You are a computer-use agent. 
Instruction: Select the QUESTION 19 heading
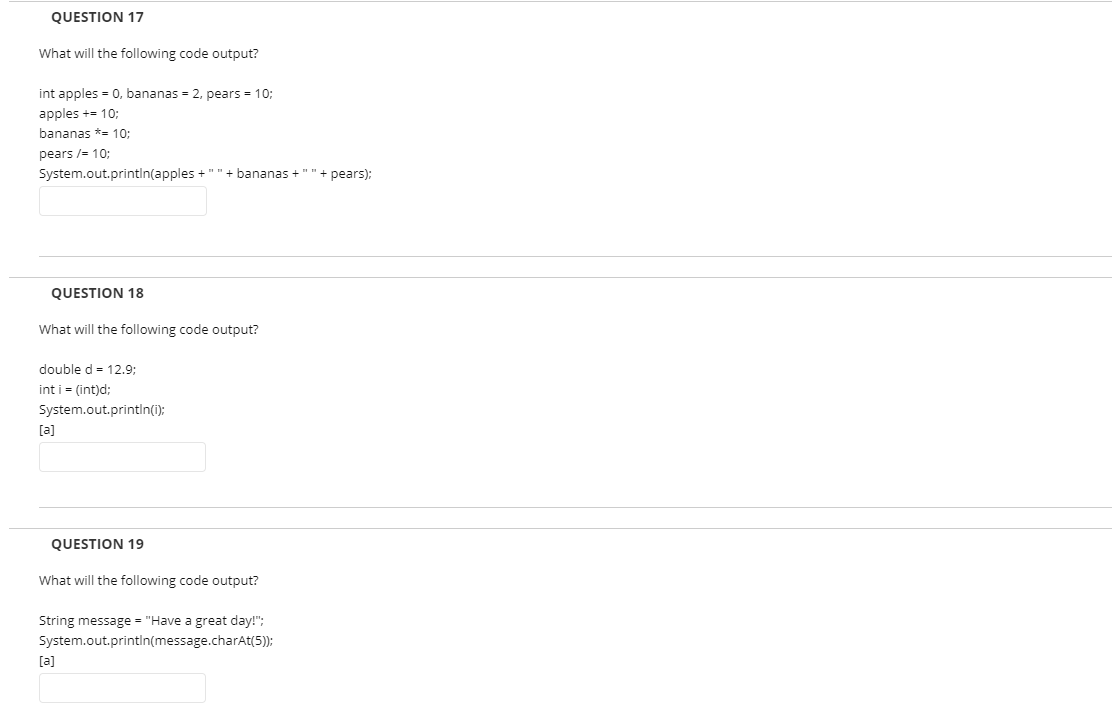tap(97, 544)
